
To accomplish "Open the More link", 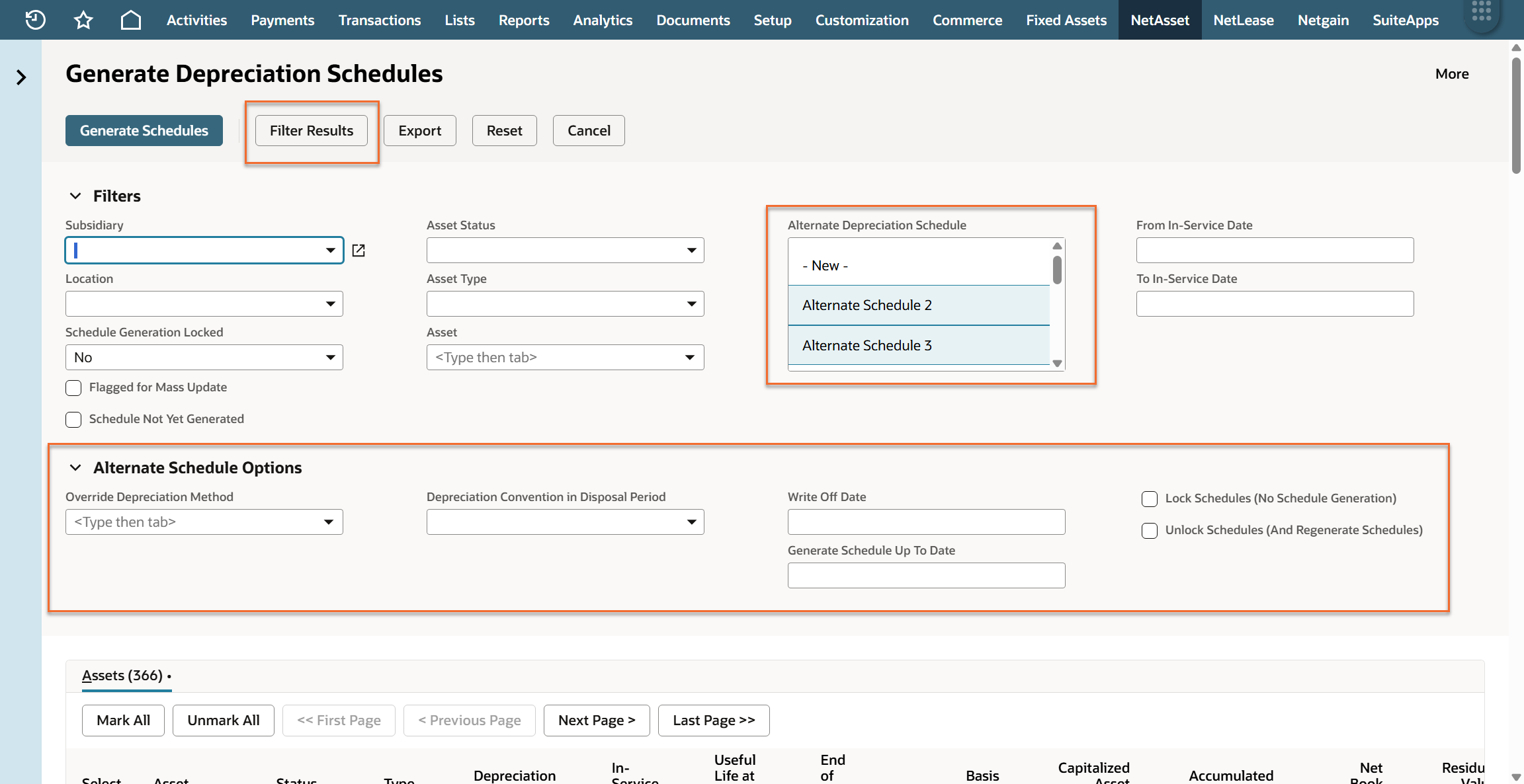I will coord(1452,74).
